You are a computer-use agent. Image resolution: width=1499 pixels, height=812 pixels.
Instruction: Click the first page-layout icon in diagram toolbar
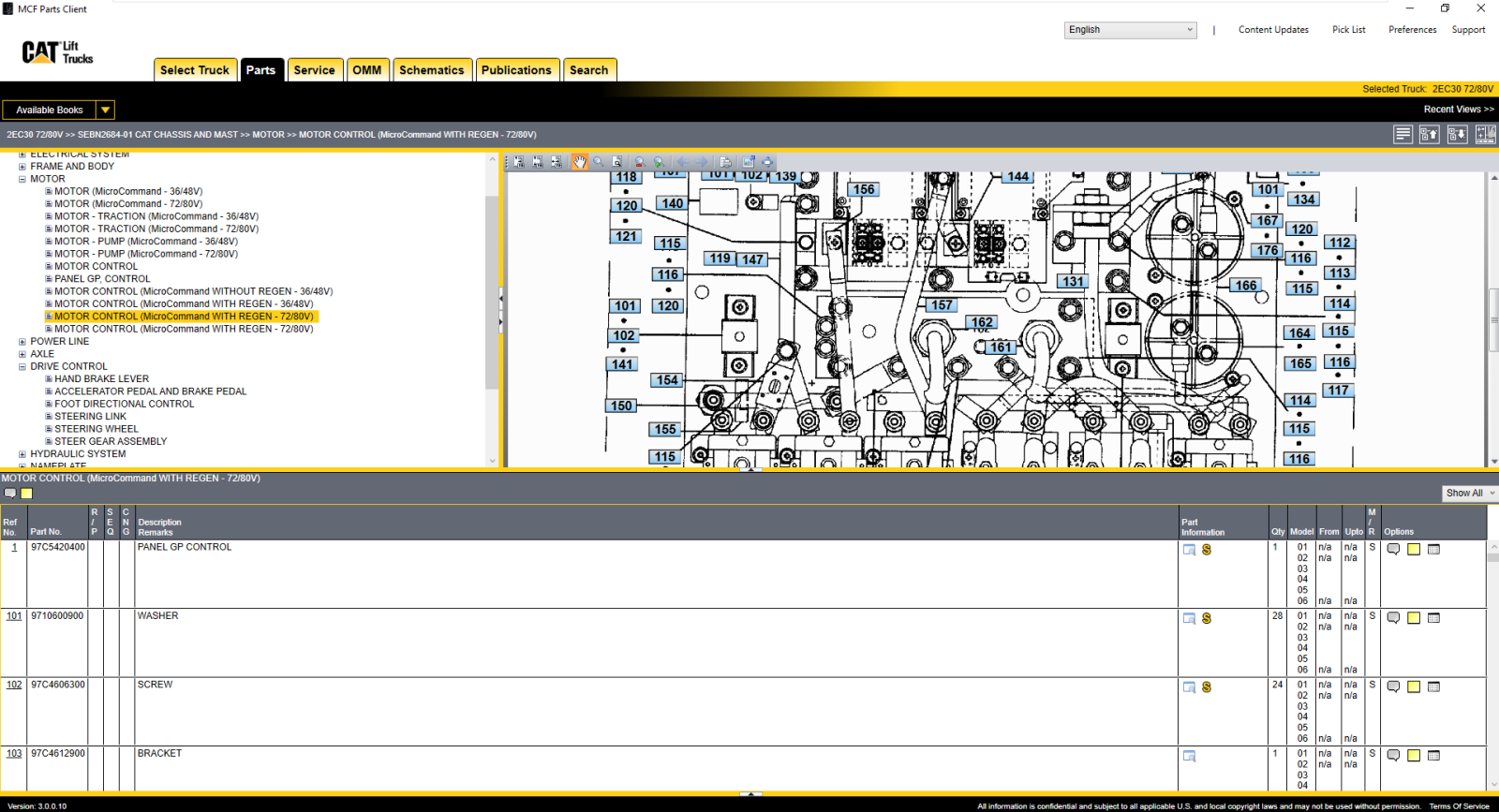coord(519,162)
